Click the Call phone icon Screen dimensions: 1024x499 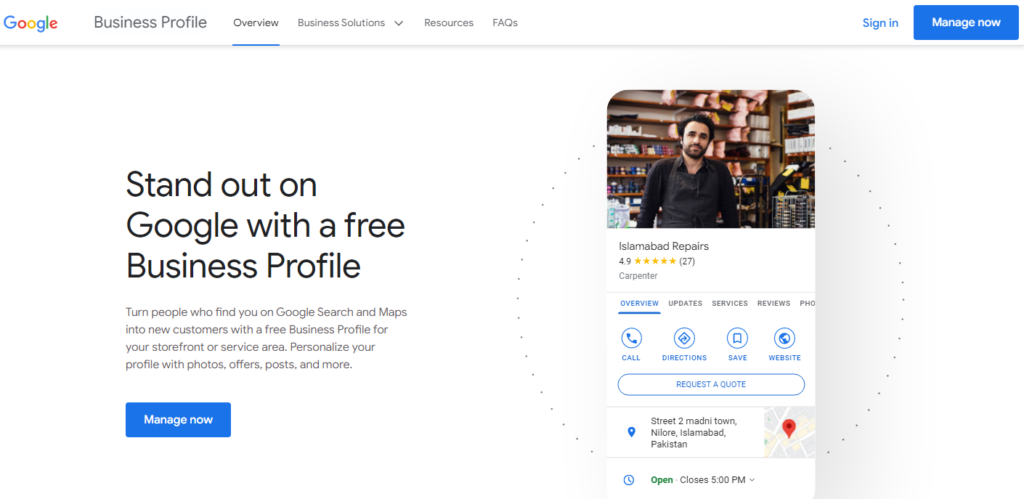631,338
